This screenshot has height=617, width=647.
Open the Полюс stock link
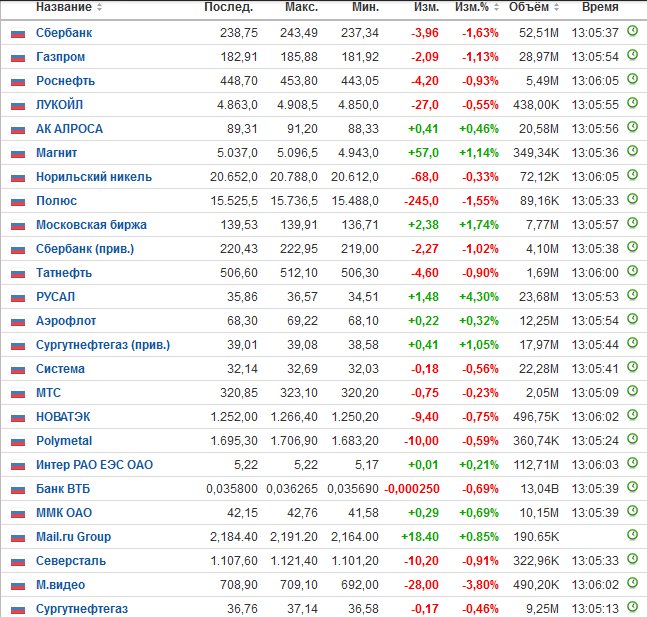pyautogui.click(x=57, y=201)
